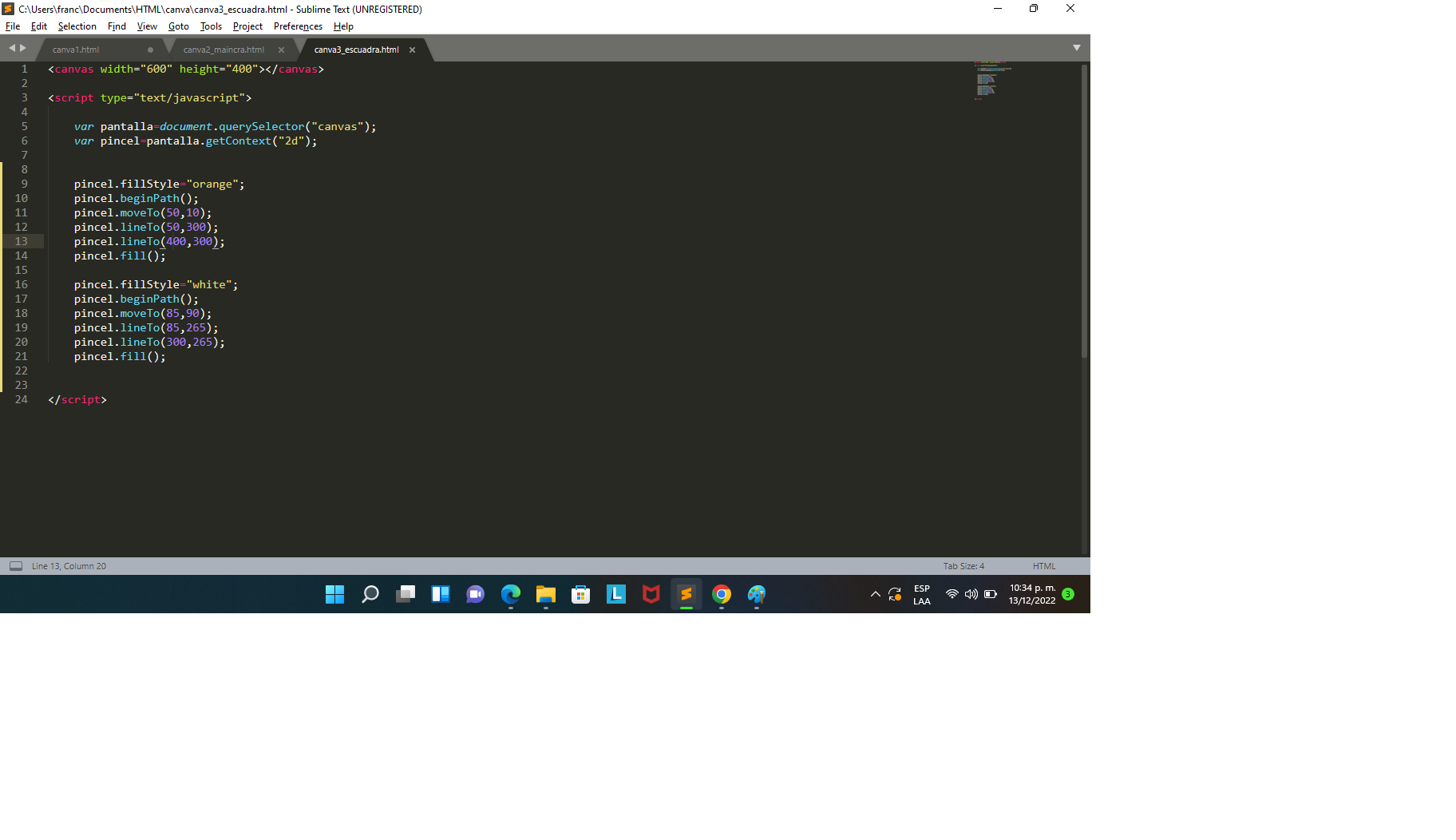Close the canva2_maincra.html tab
Image resolution: width=1456 pixels, height=840 pixels.
[281, 50]
